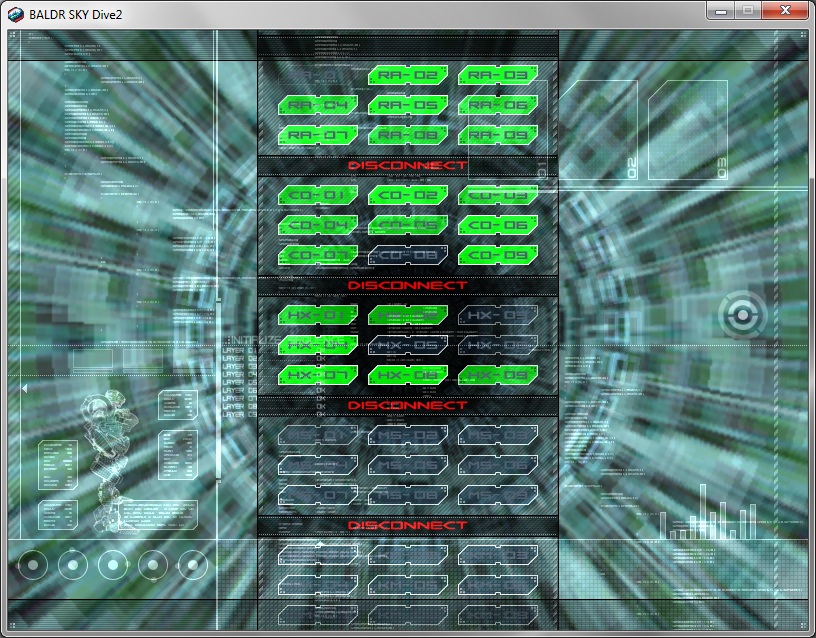Select the HX-09 stage button

coord(498,375)
